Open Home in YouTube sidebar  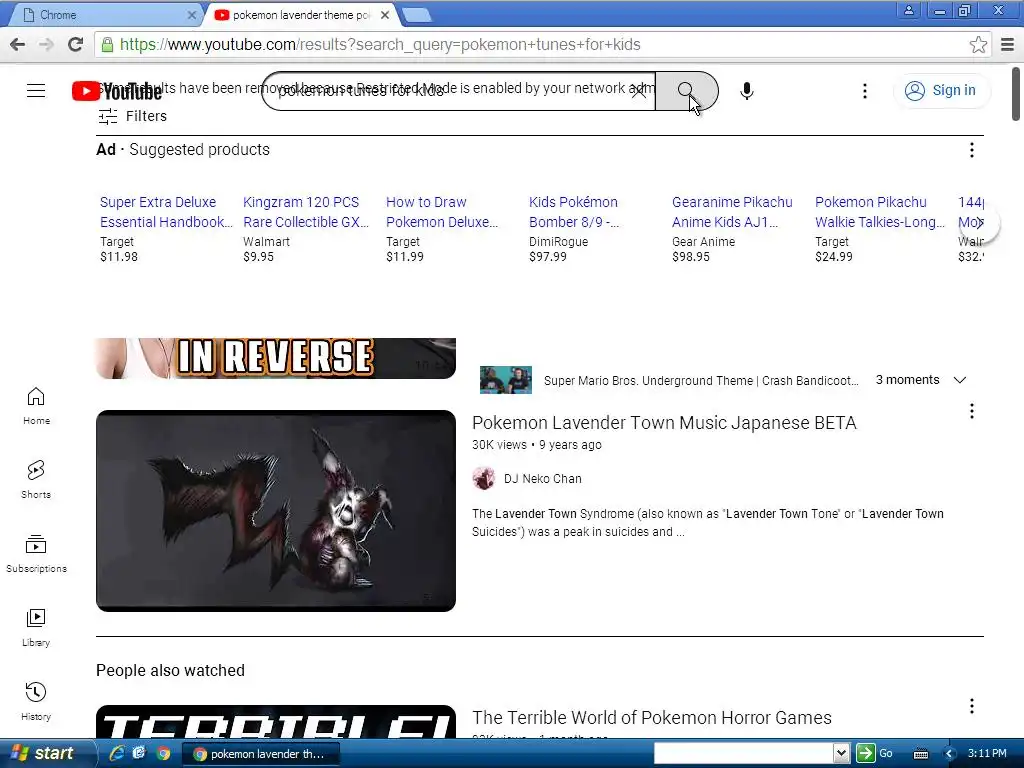point(36,406)
